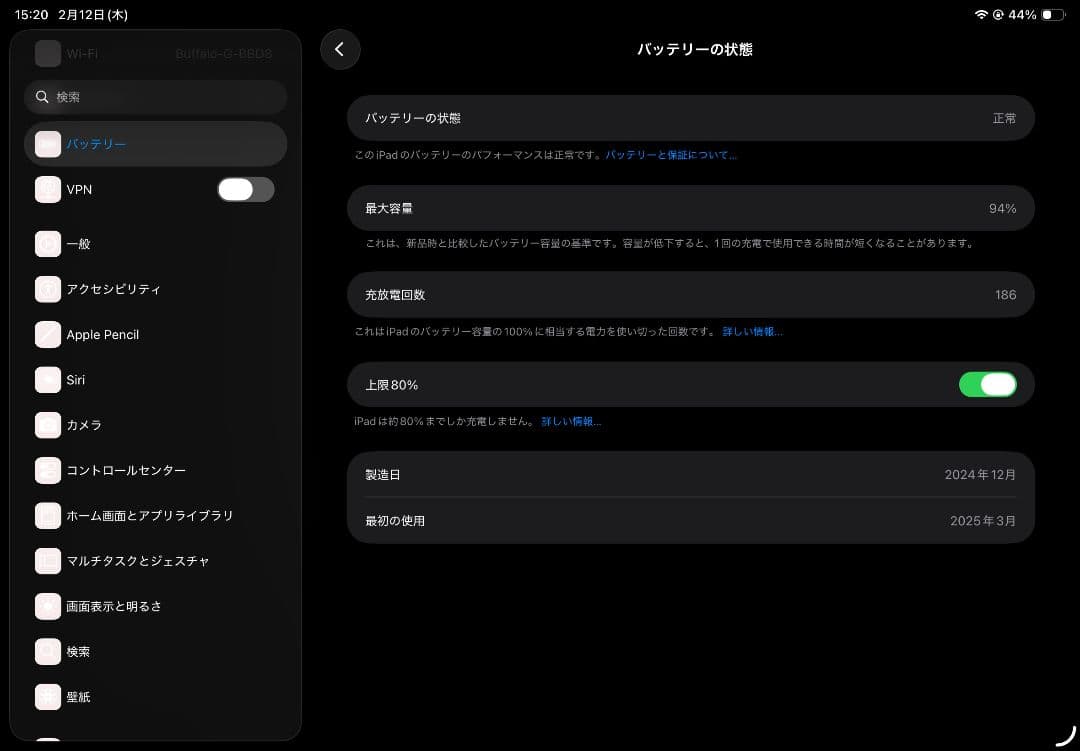Open カメラ (Camera) settings

point(84,425)
